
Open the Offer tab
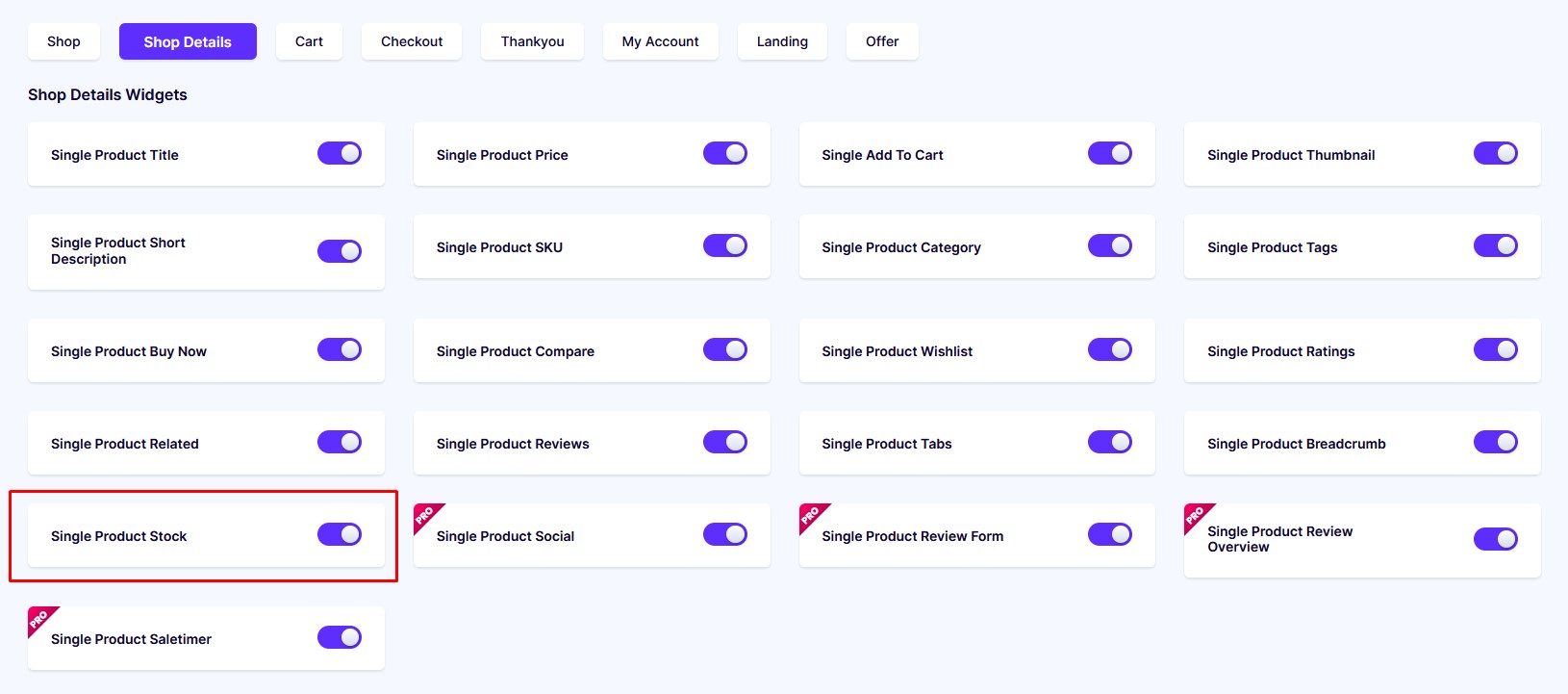pyautogui.click(x=882, y=41)
